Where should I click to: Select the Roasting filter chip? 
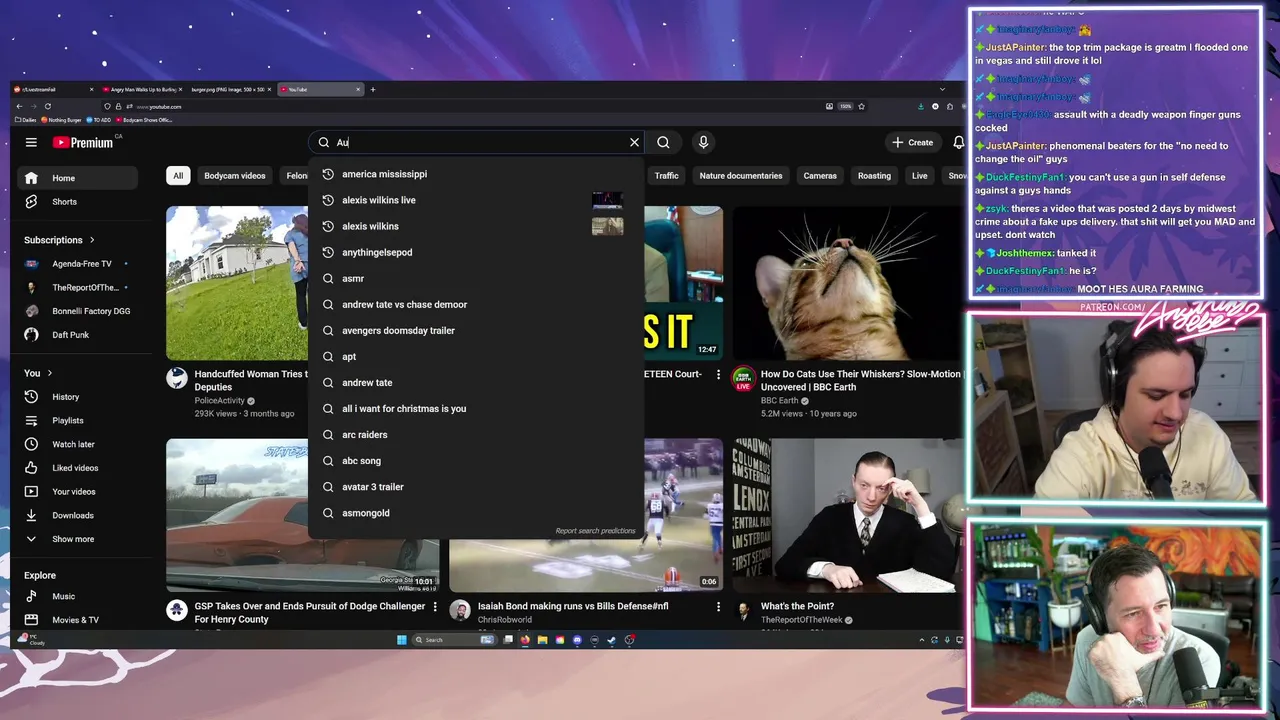tap(874, 176)
